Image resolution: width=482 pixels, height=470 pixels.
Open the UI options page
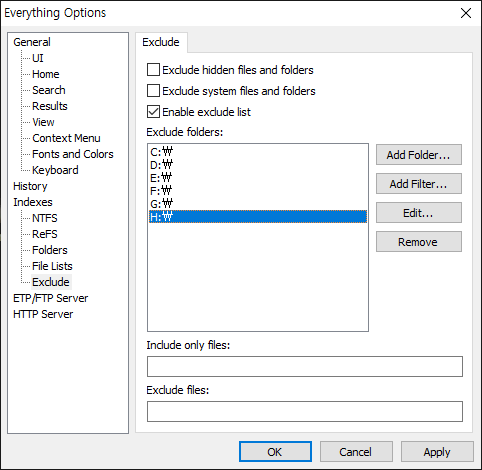point(38,58)
